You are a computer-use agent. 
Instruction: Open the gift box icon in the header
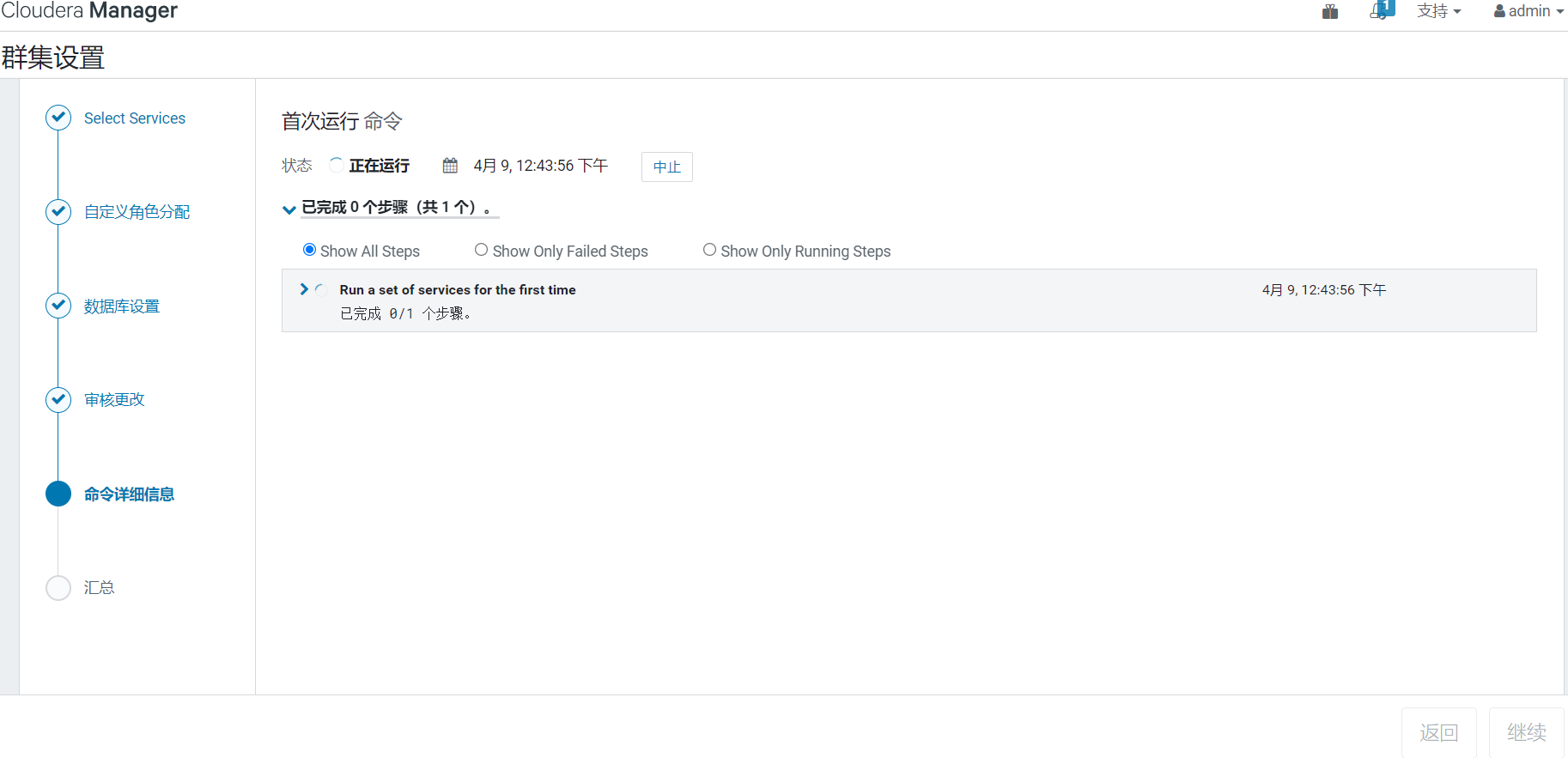pyautogui.click(x=1330, y=11)
